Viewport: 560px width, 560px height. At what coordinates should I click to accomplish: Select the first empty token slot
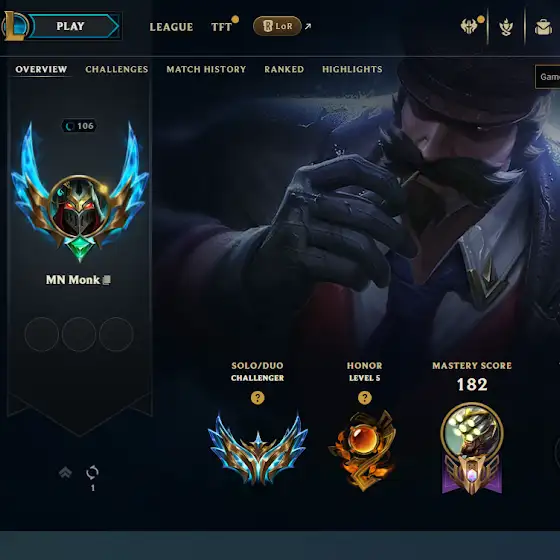coord(42,334)
